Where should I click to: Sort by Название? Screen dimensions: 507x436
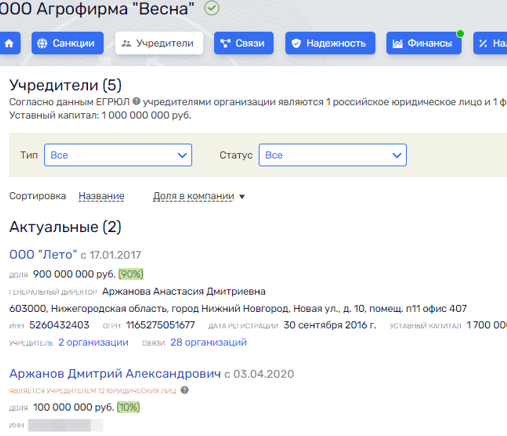(x=101, y=196)
